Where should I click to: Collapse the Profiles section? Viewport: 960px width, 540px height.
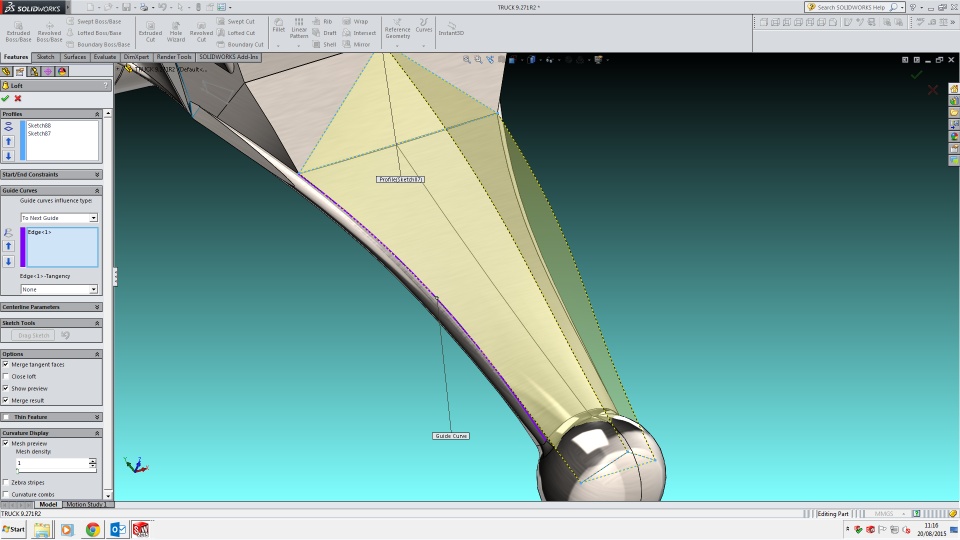pyautogui.click(x=97, y=114)
